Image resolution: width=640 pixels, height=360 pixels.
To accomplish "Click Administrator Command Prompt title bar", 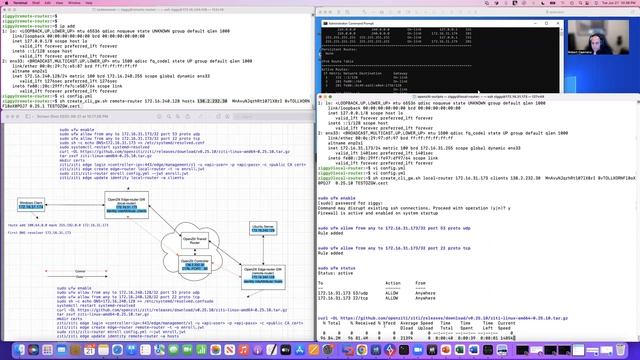I will (x=441, y=24).
